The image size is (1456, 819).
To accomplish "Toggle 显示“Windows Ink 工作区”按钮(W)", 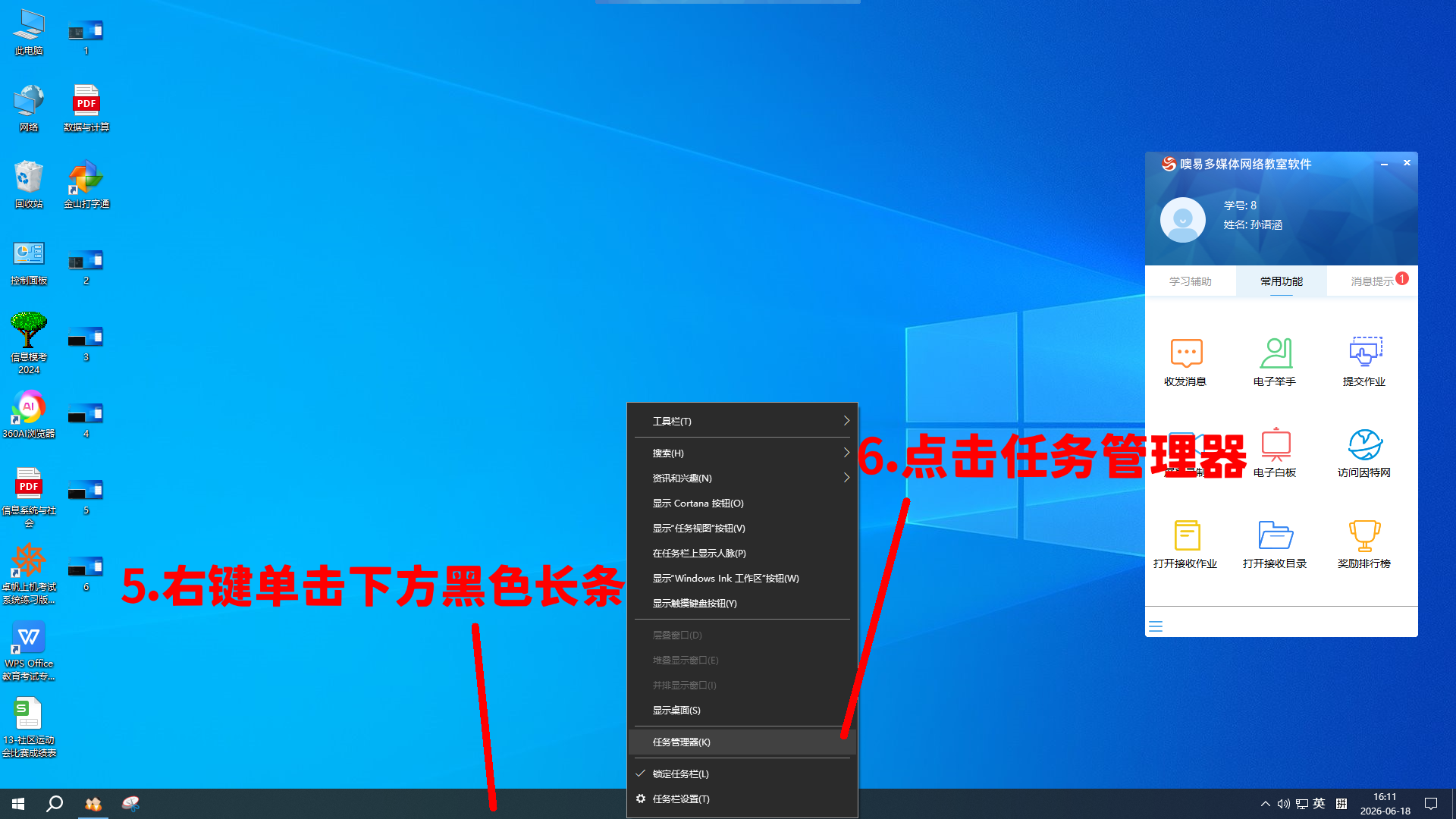I will pyautogui.click(x=743, y=578).
